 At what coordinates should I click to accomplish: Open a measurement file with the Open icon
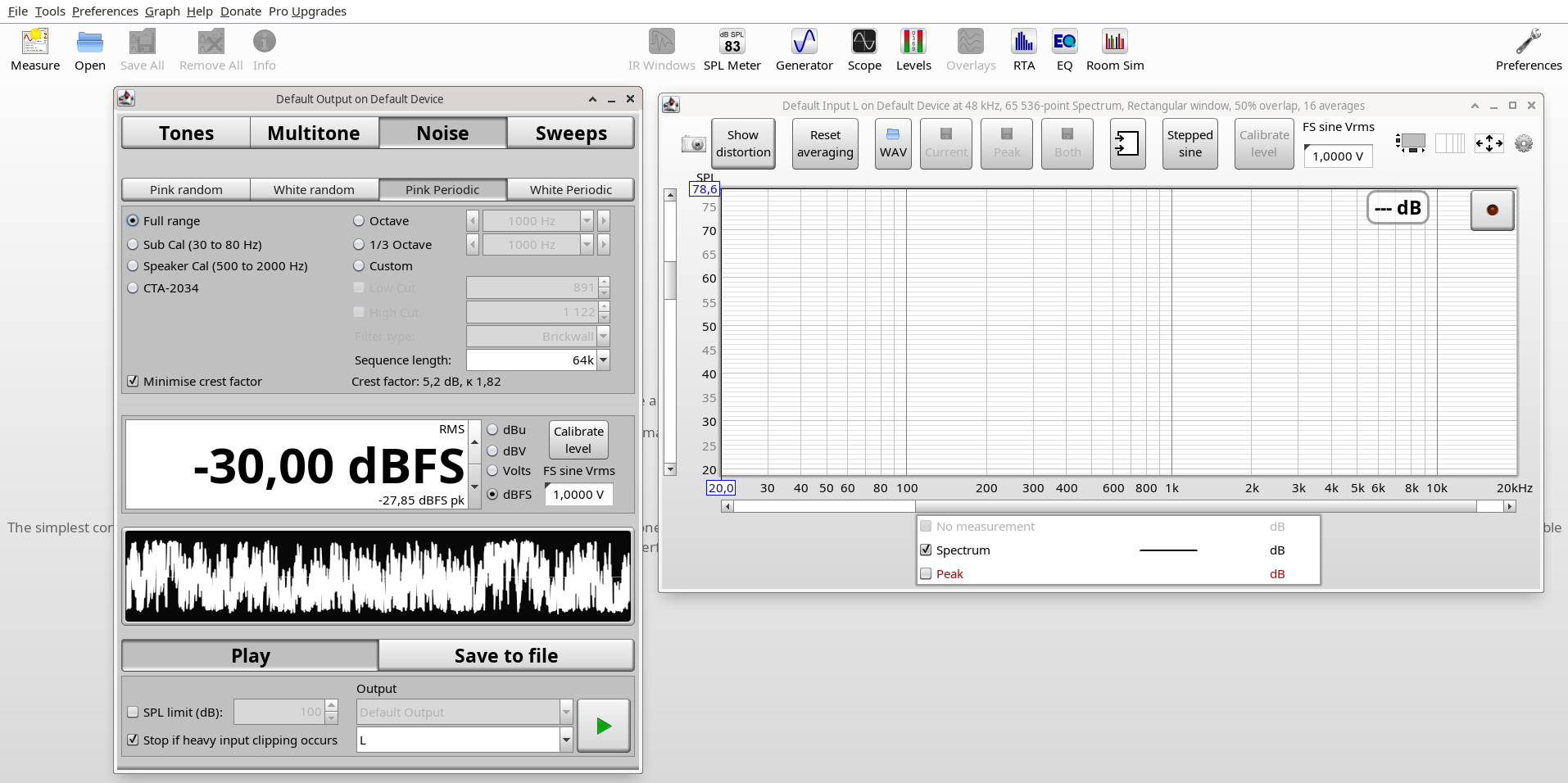tap(89, 50)
